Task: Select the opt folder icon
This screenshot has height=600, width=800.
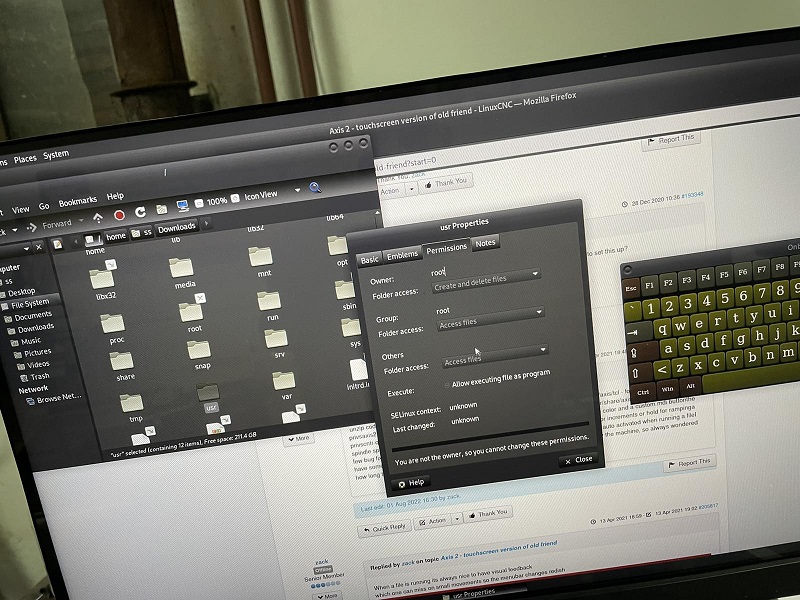Action: click(x=337, y=245)
